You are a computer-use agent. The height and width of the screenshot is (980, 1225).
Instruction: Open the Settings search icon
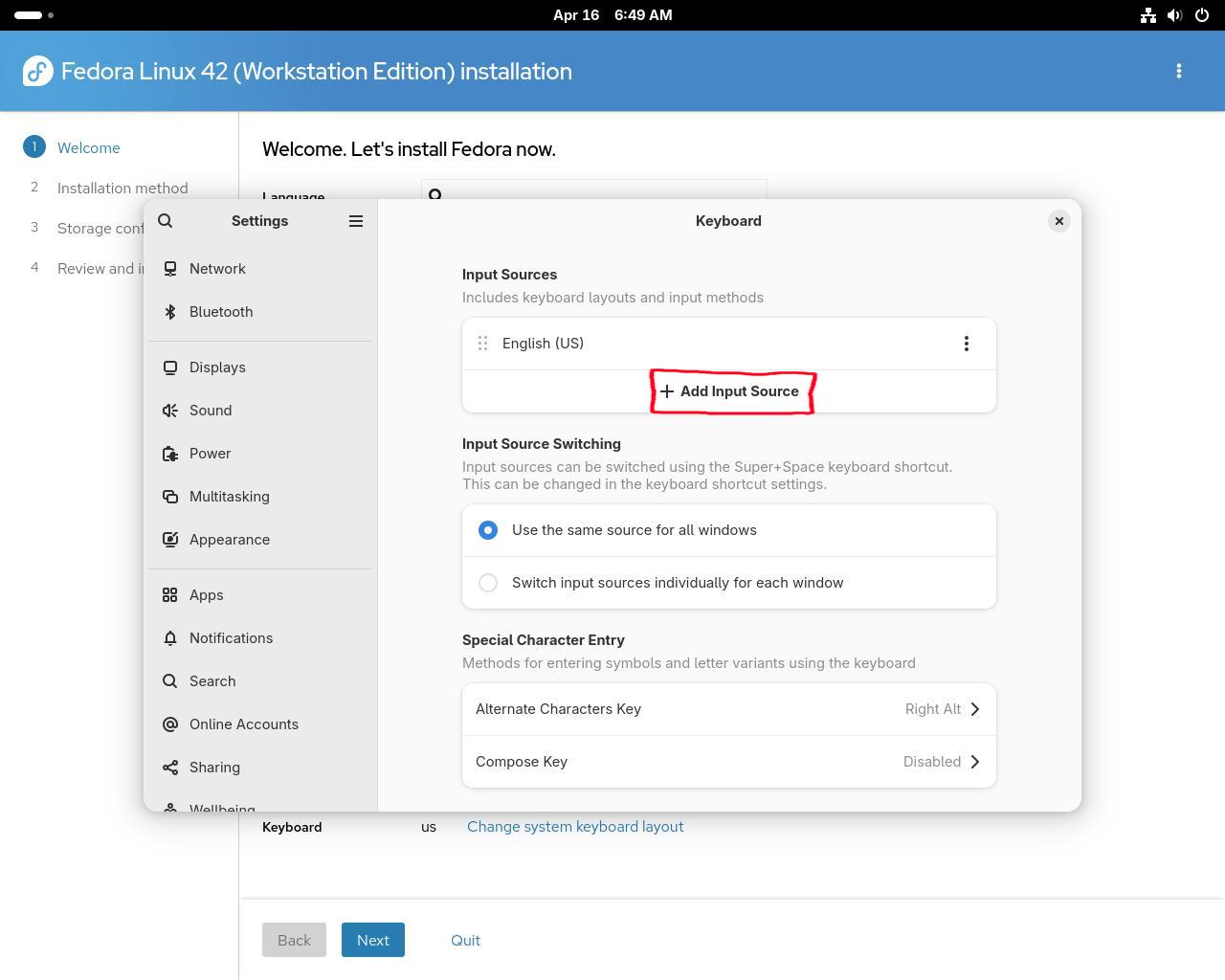166,221
